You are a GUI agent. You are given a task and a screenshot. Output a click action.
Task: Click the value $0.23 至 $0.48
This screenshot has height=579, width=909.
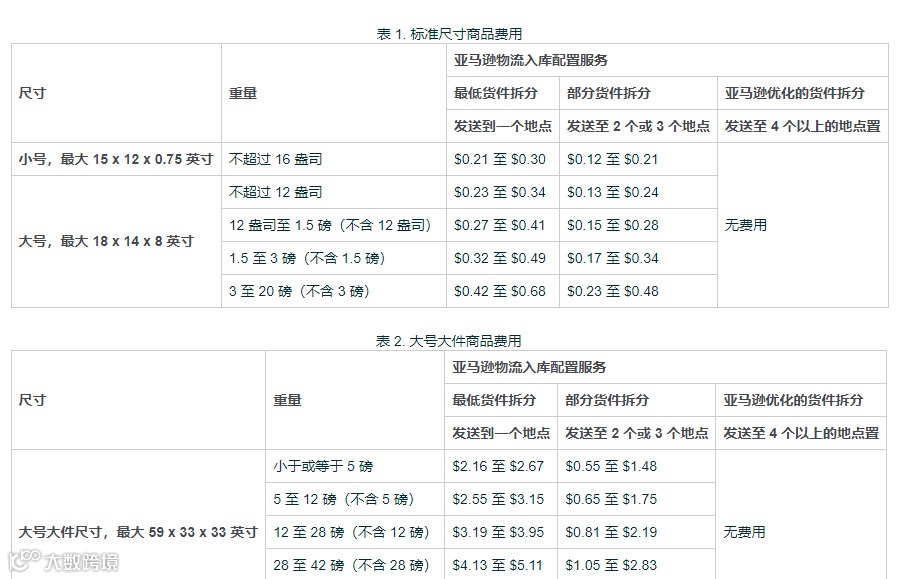(613, 292)
